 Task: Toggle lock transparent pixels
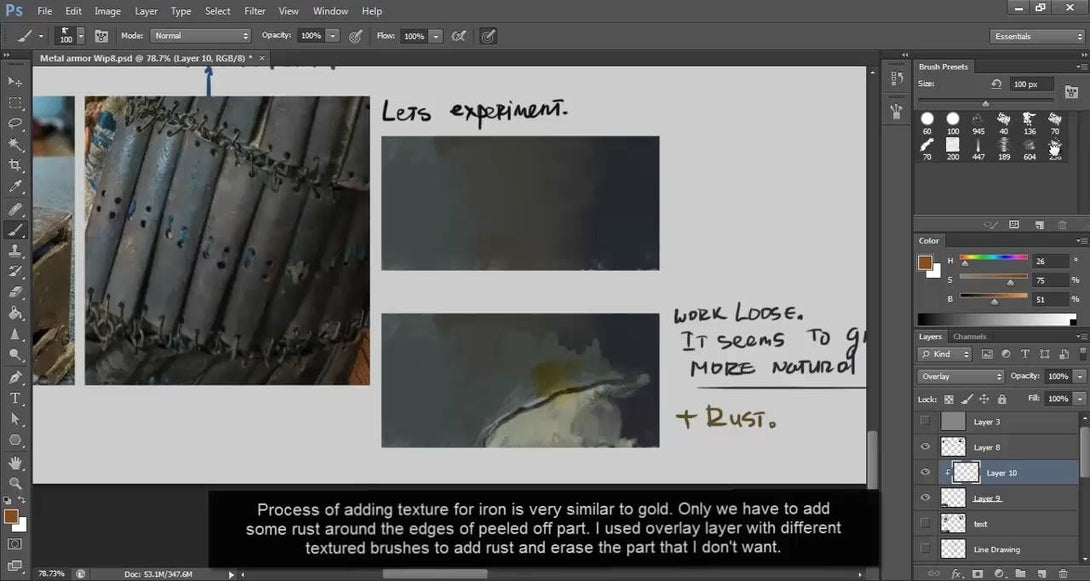point(948,400)
